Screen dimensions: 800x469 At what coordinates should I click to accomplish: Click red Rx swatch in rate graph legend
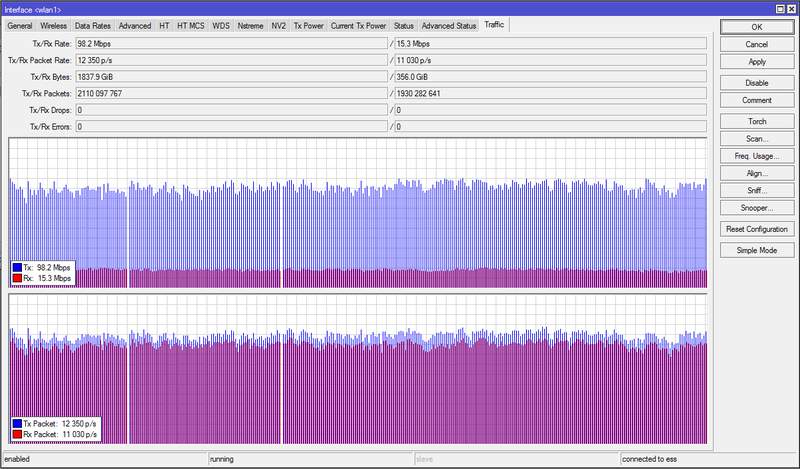(x=17, y=278)
